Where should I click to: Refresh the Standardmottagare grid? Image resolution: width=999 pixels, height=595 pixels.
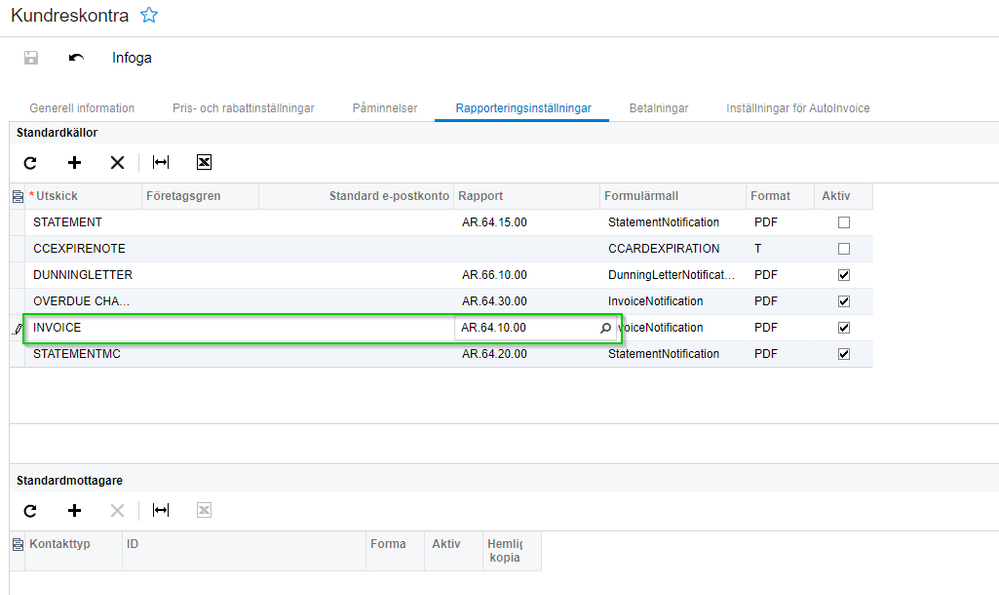point(30,510)
